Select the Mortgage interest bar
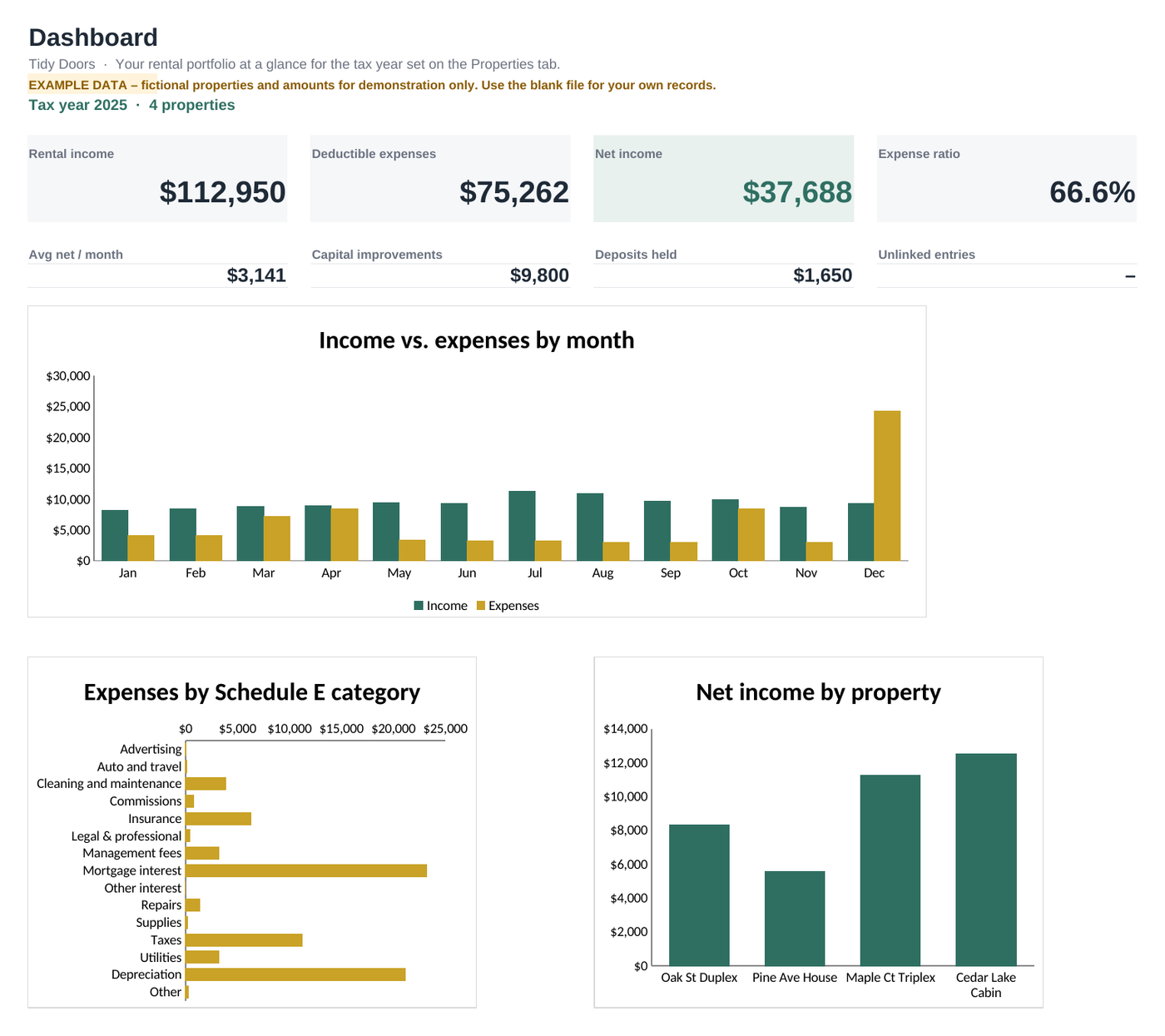This screenshot has width=1165, height=1036. 306,870
